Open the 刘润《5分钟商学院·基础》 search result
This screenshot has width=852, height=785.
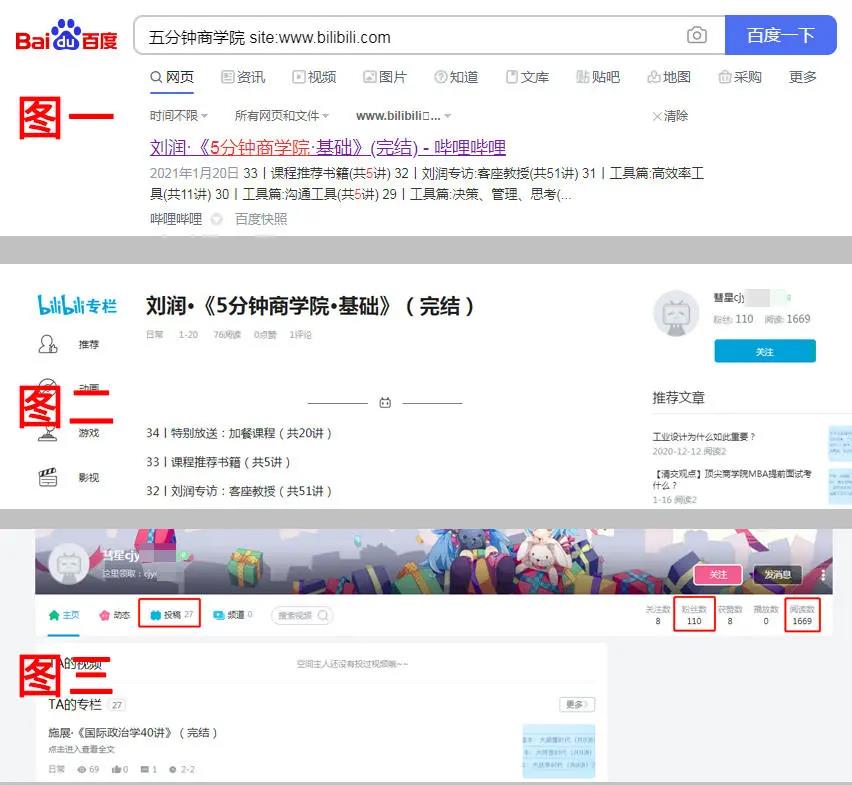[x=328, y=147]
